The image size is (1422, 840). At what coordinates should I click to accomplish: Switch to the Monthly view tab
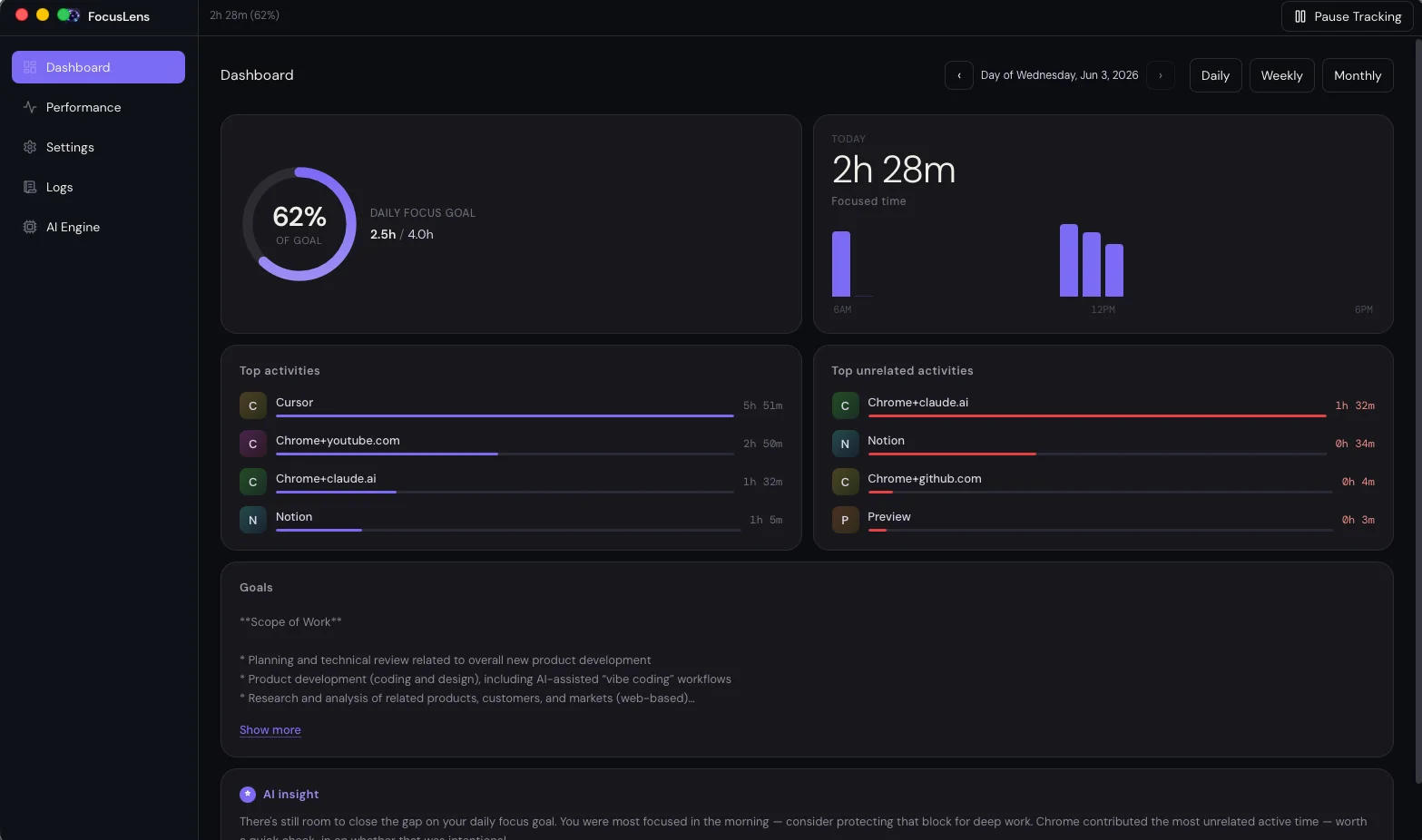(1358, 75)
